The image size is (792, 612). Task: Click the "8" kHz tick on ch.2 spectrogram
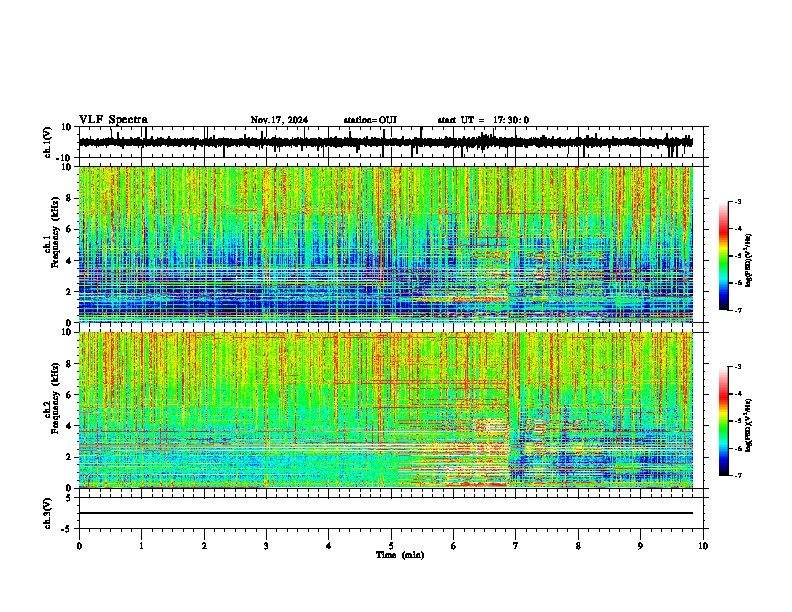70,364
